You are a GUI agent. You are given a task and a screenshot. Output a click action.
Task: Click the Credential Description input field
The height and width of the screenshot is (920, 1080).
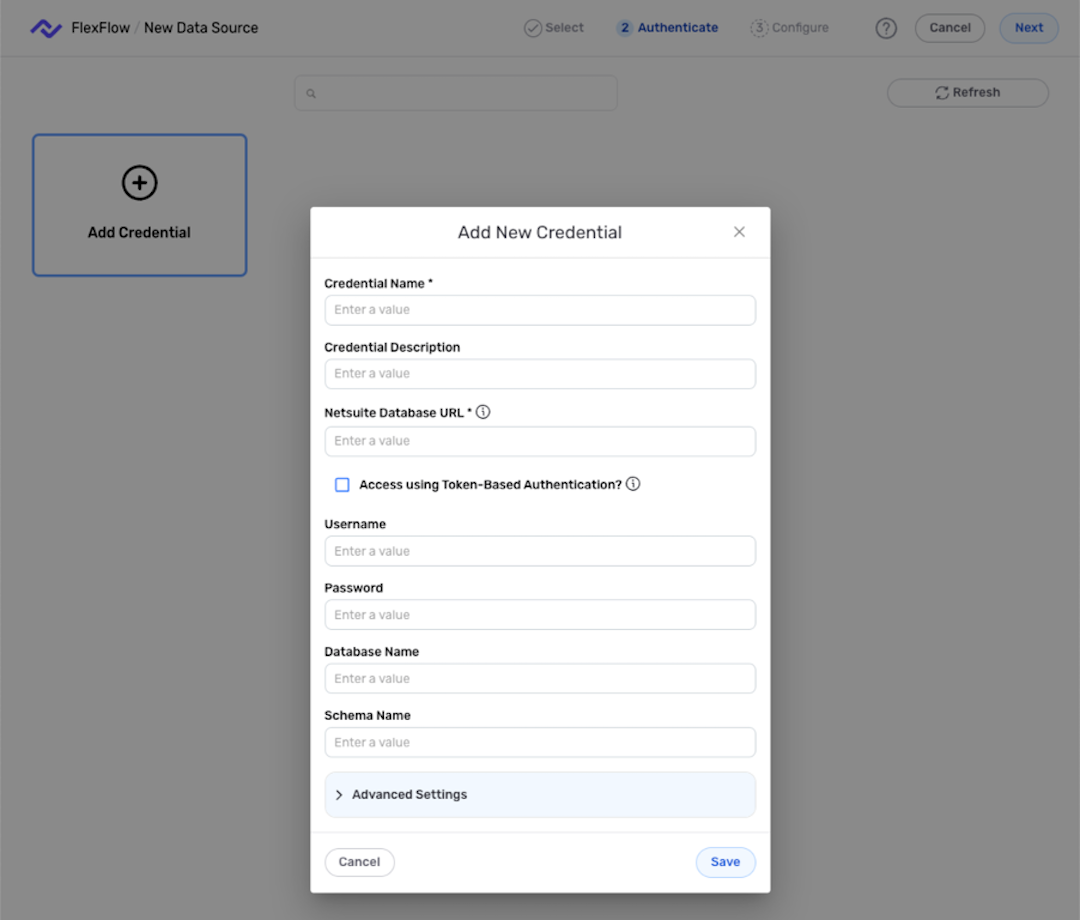[x=540, y=374]
